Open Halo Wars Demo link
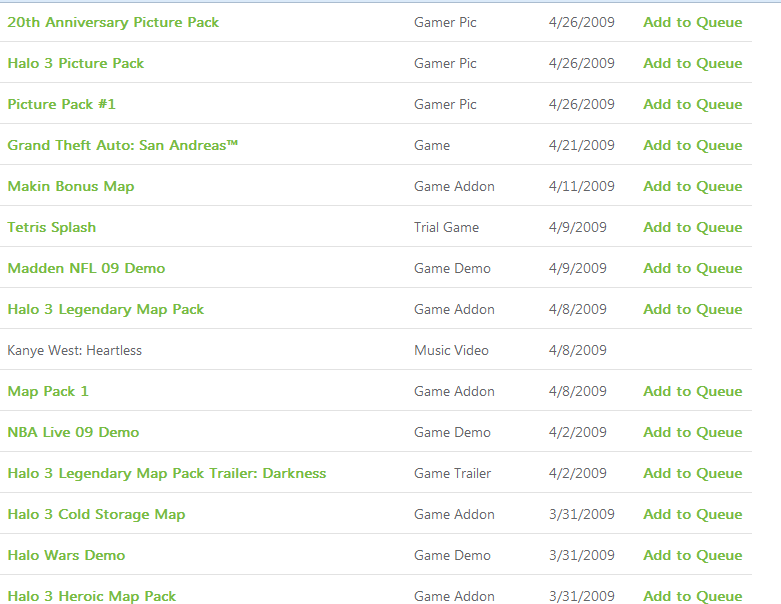The height and width of the screenshot is (604, 781). pyautogui.click(x=66, y=555)
